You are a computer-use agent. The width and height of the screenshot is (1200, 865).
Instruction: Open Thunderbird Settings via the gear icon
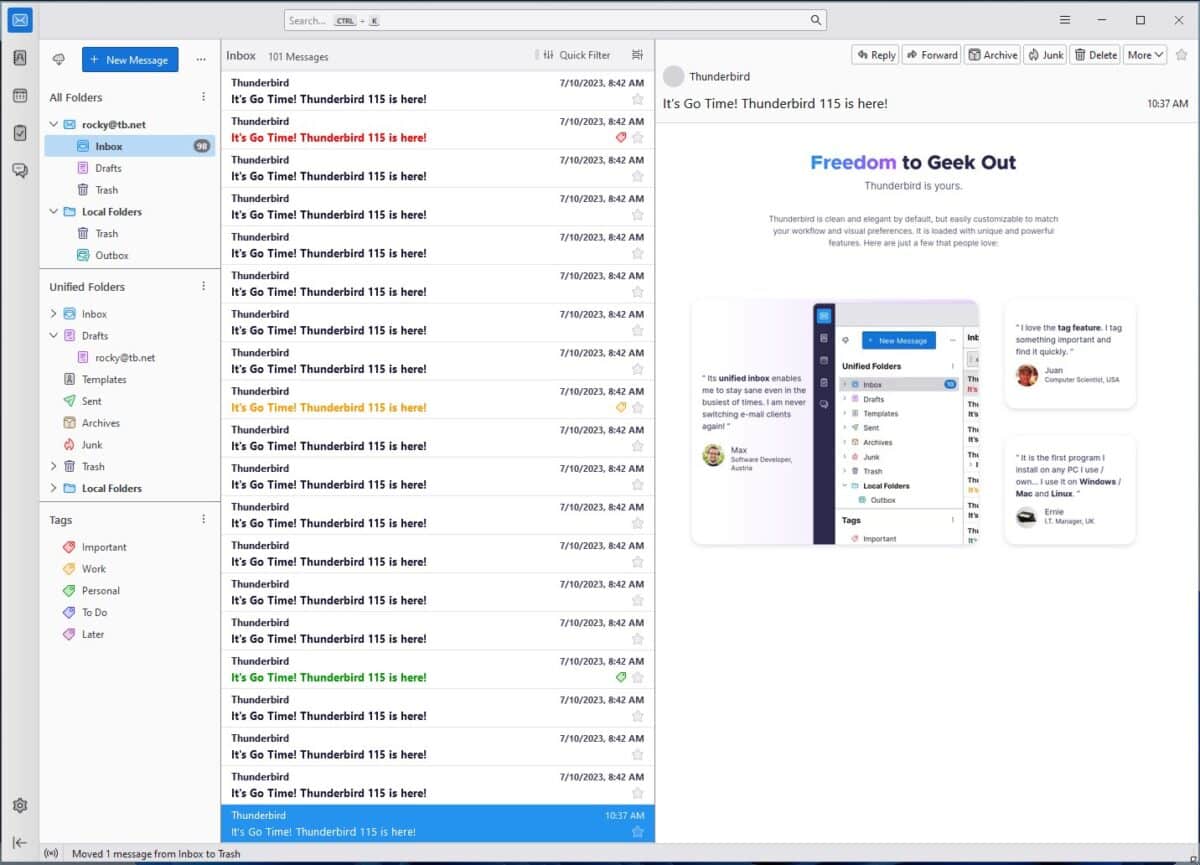pyautogui.click(x=20, y=805)
